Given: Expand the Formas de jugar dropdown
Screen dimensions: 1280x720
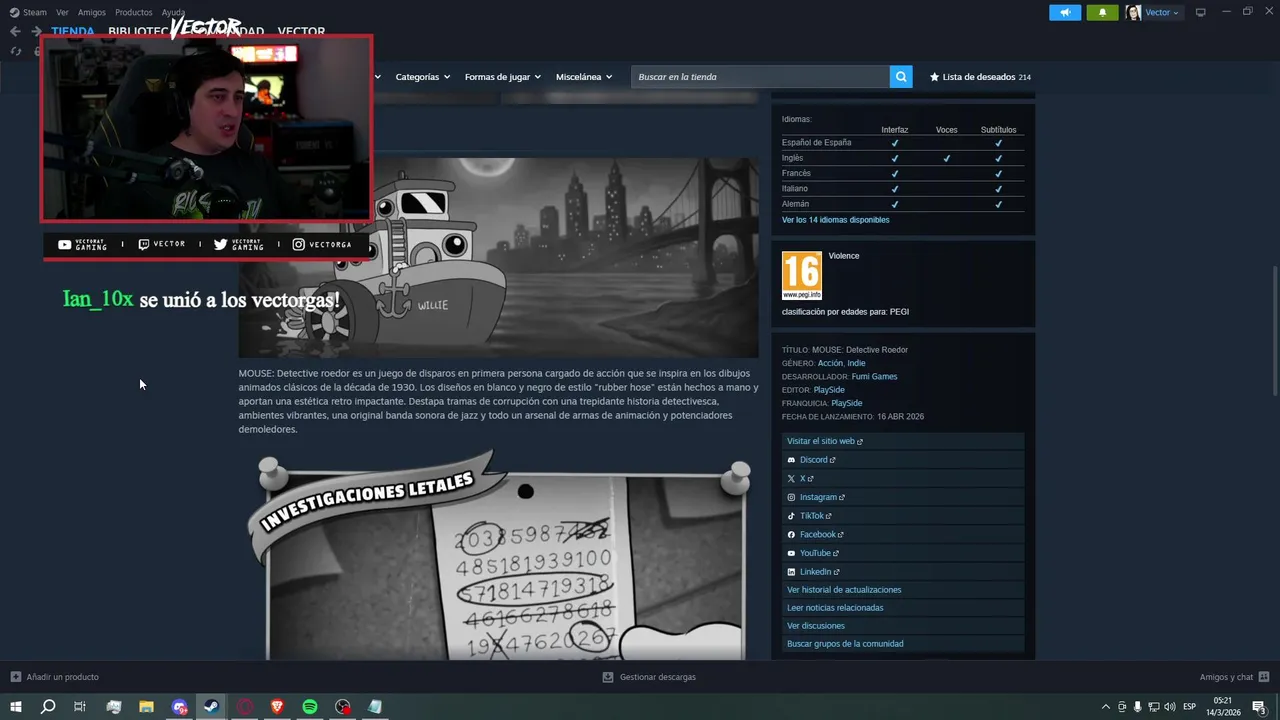Looking at the screenshot, I should (502, 77).
